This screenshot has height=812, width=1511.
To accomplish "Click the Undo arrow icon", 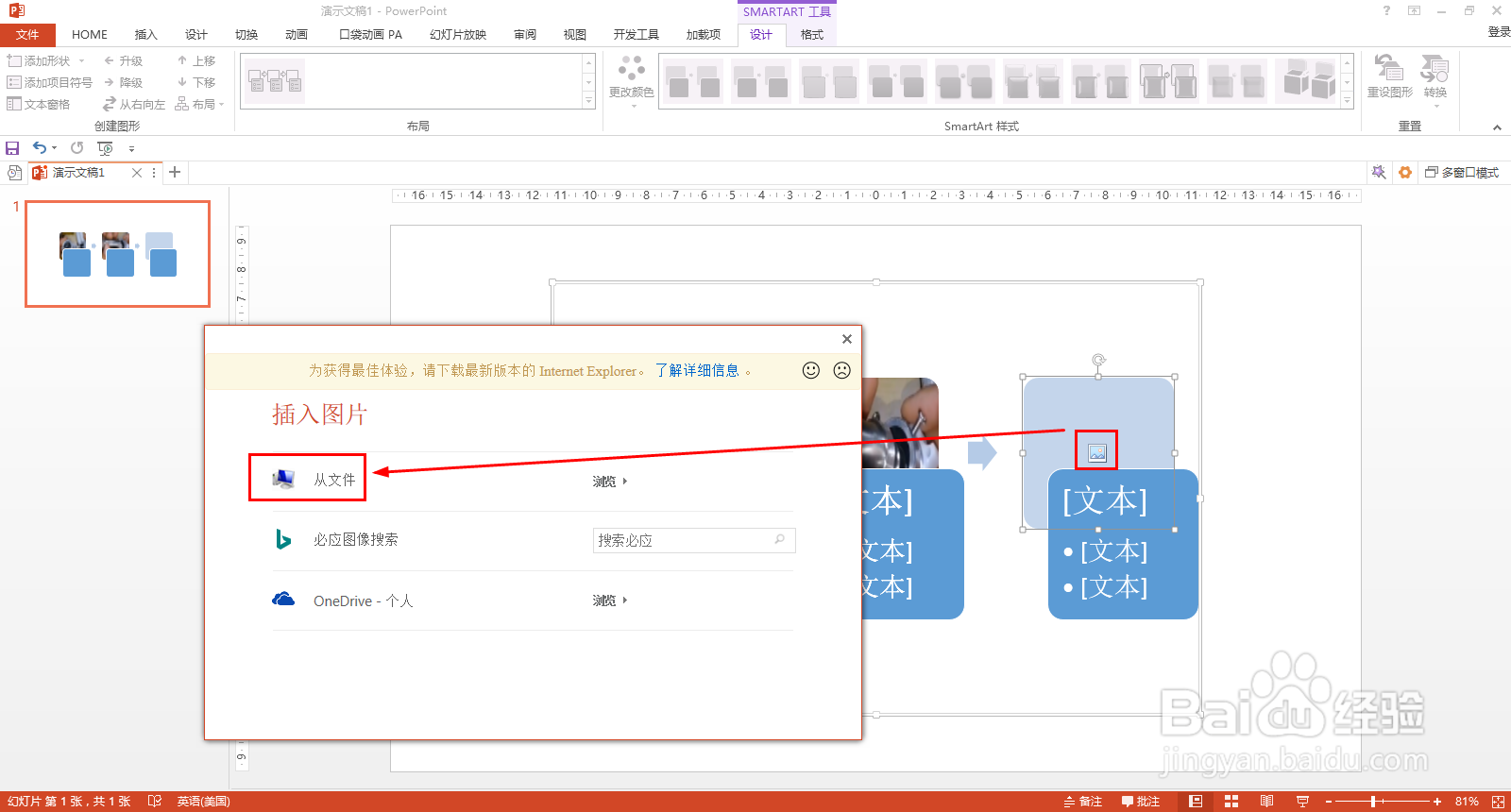I will tap(39, 147).
